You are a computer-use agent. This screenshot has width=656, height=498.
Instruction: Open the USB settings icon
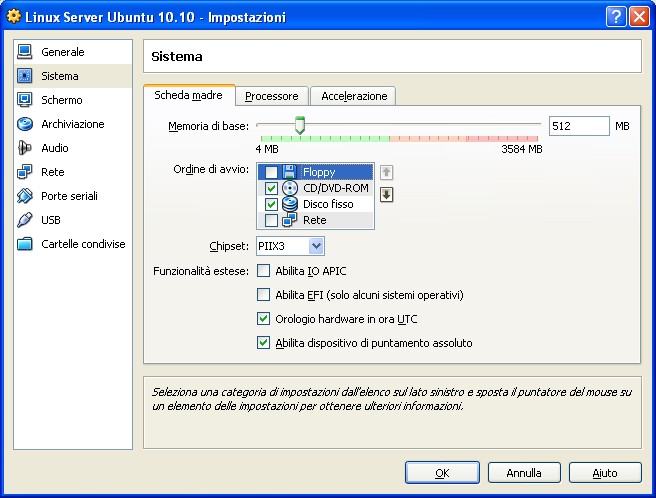click(25, 220)
